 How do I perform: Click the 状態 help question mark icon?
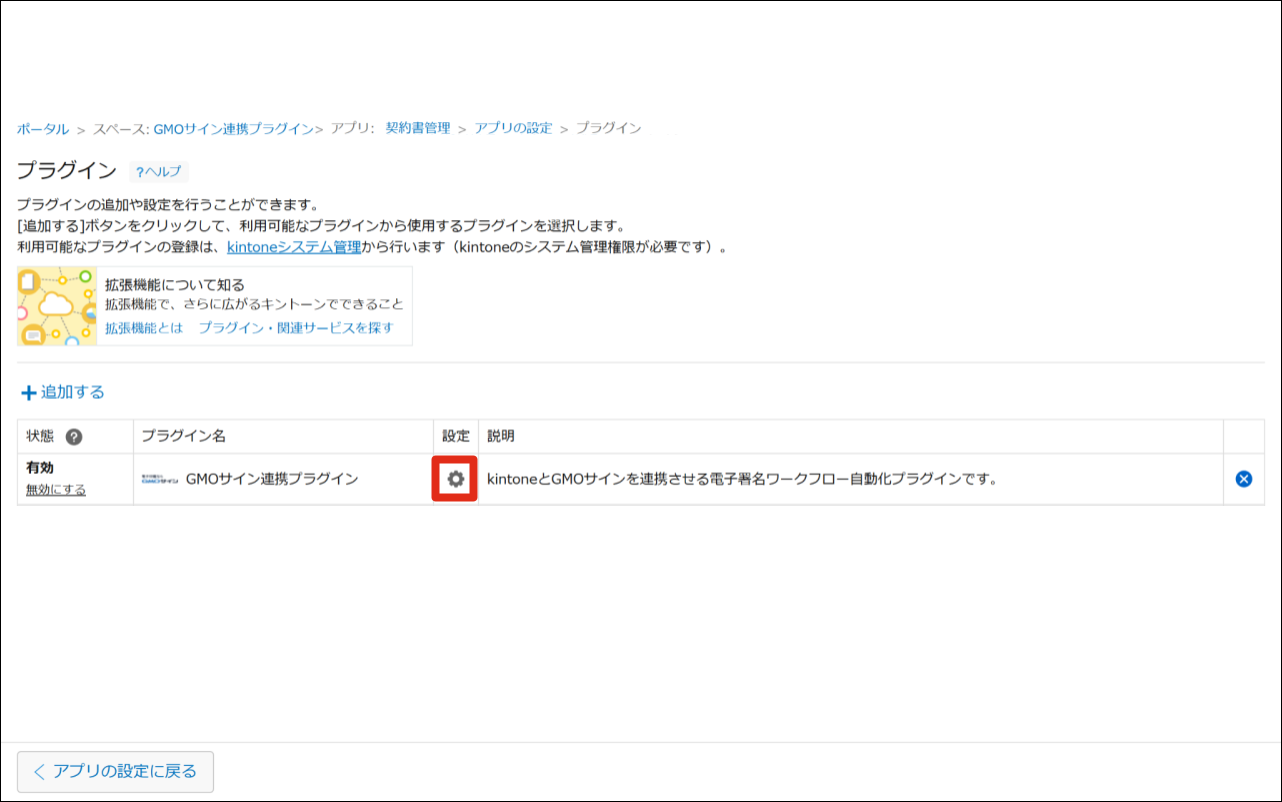pyautogui.click(x=74, y=437)
